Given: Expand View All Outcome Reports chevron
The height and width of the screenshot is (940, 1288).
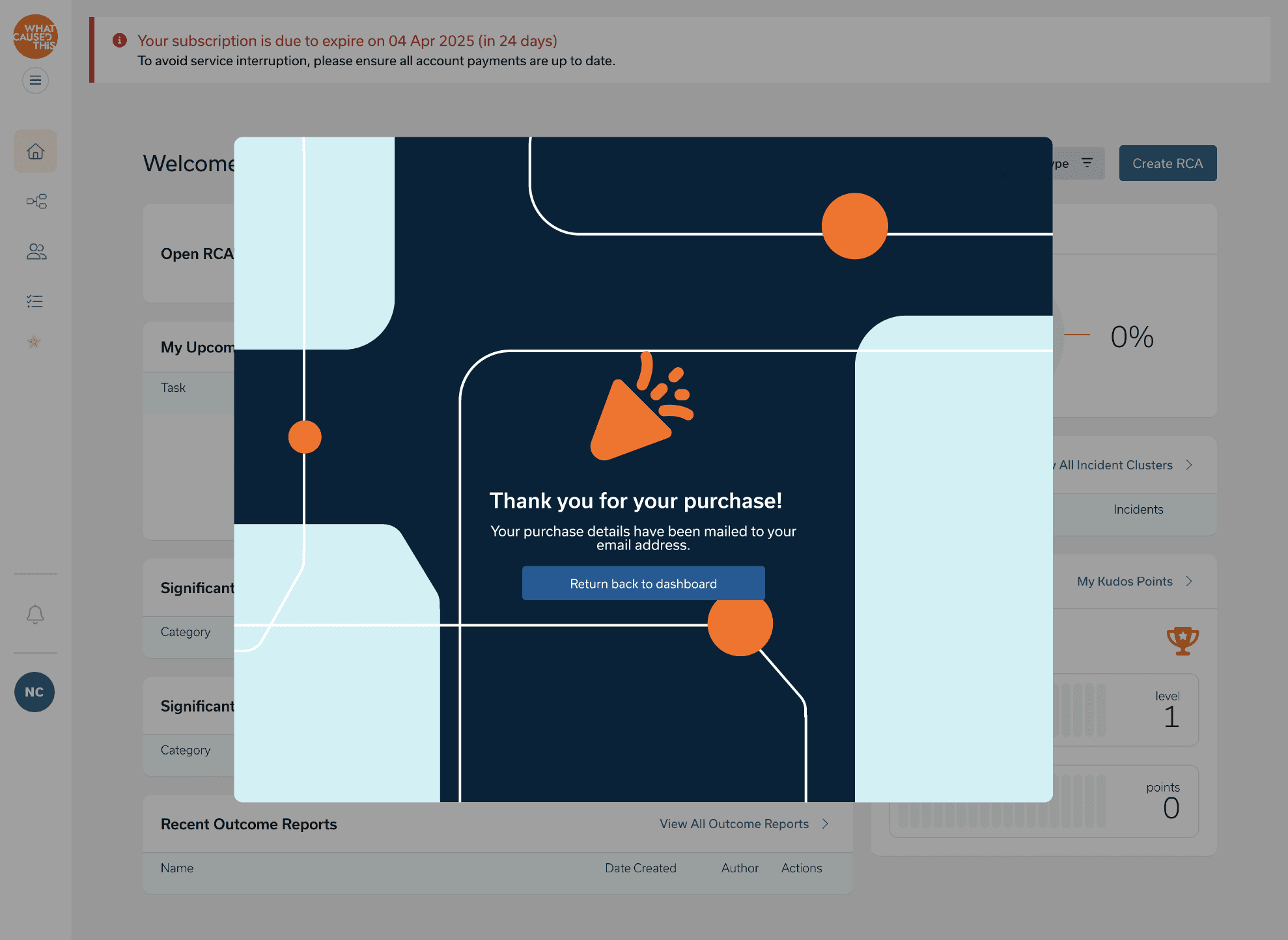Looking at the screenshot, I should pos(825,823).
